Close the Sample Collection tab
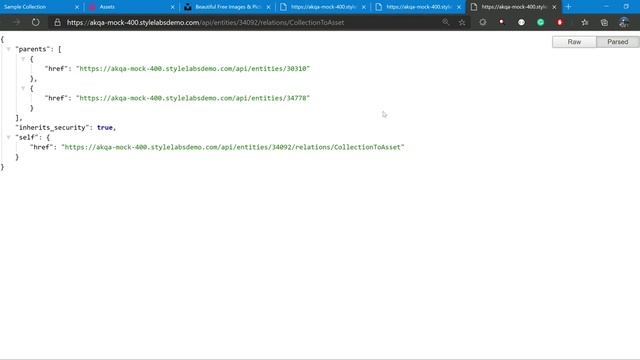640x360 pixels. (x=77, y=7)
